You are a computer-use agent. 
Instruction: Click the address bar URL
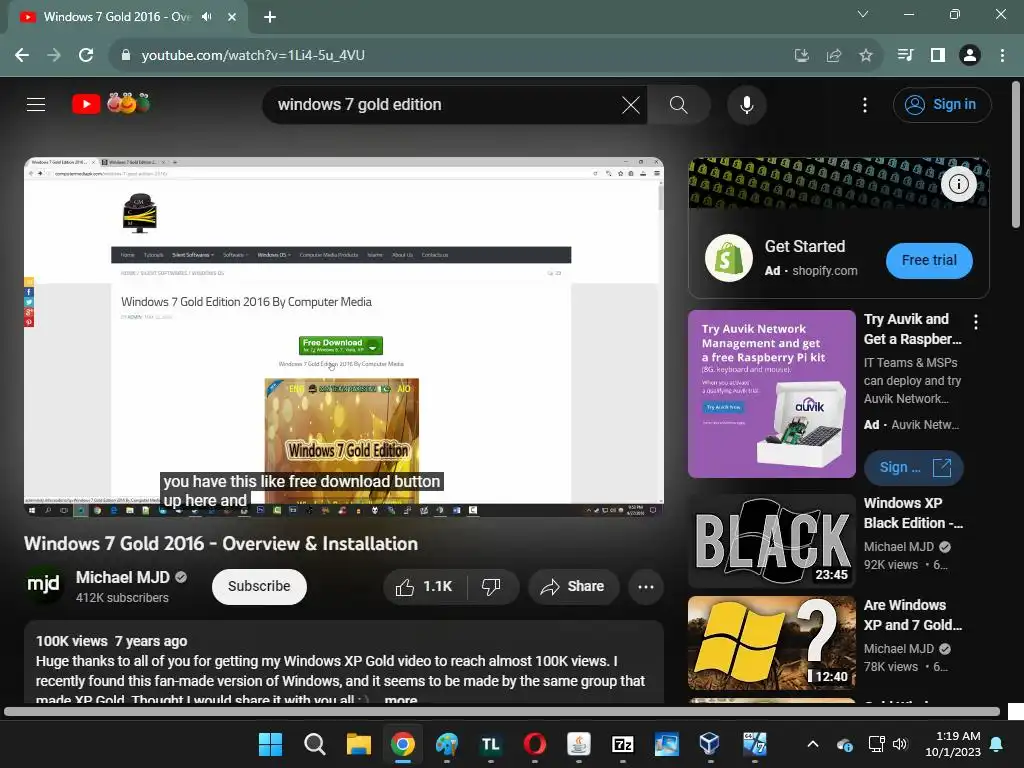pyautogui.click(x=253, y=56)
